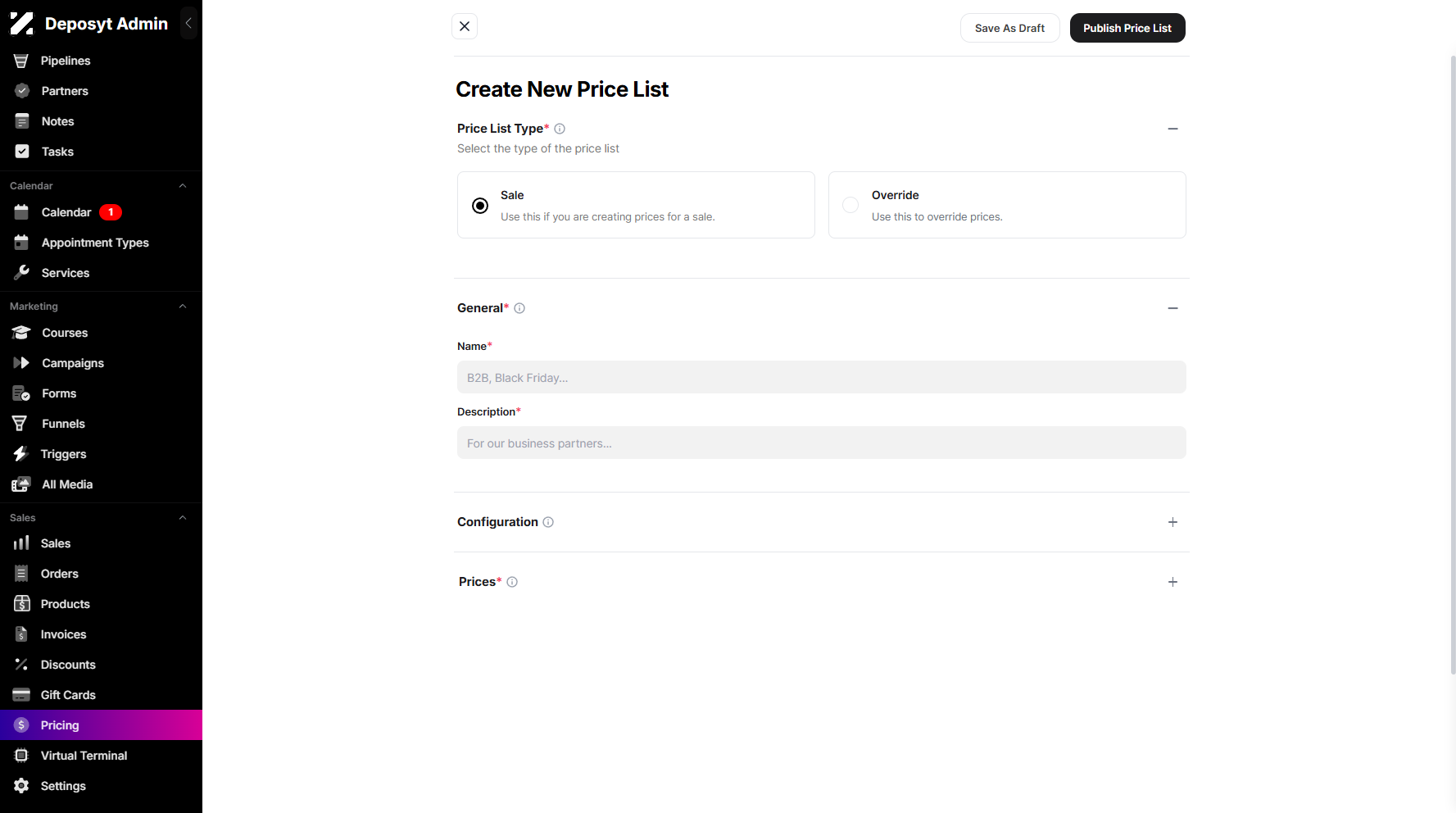
Task: Click the Tasks checkmark icon
Action: tap(22, 152)
